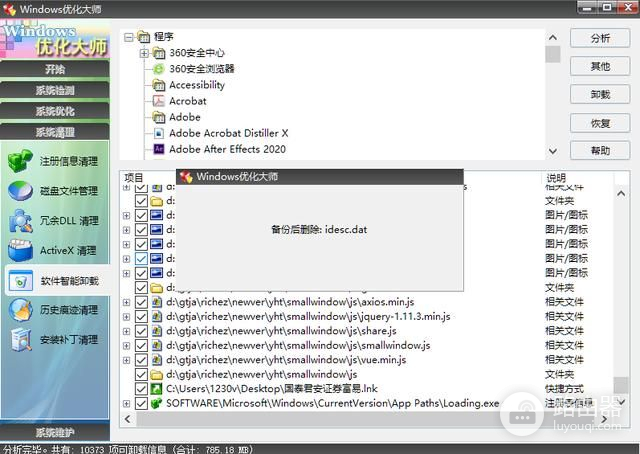Expand the Loading.exe registry row
Screen dimensions: 640x454
click(127, 404)
